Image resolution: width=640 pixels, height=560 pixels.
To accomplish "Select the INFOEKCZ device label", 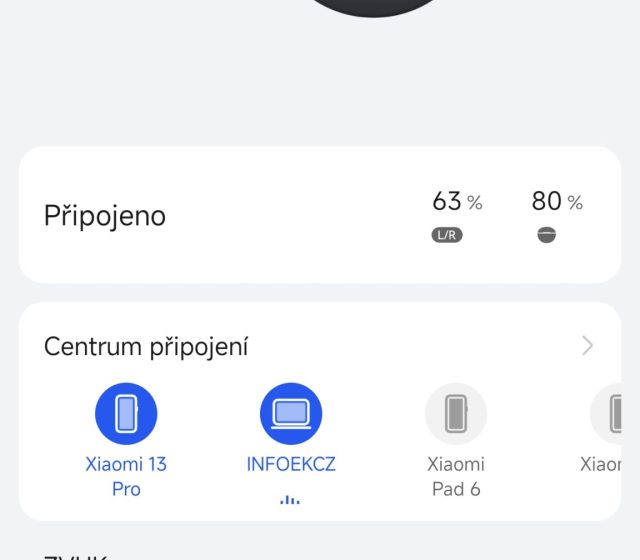I will pos(291,465).
